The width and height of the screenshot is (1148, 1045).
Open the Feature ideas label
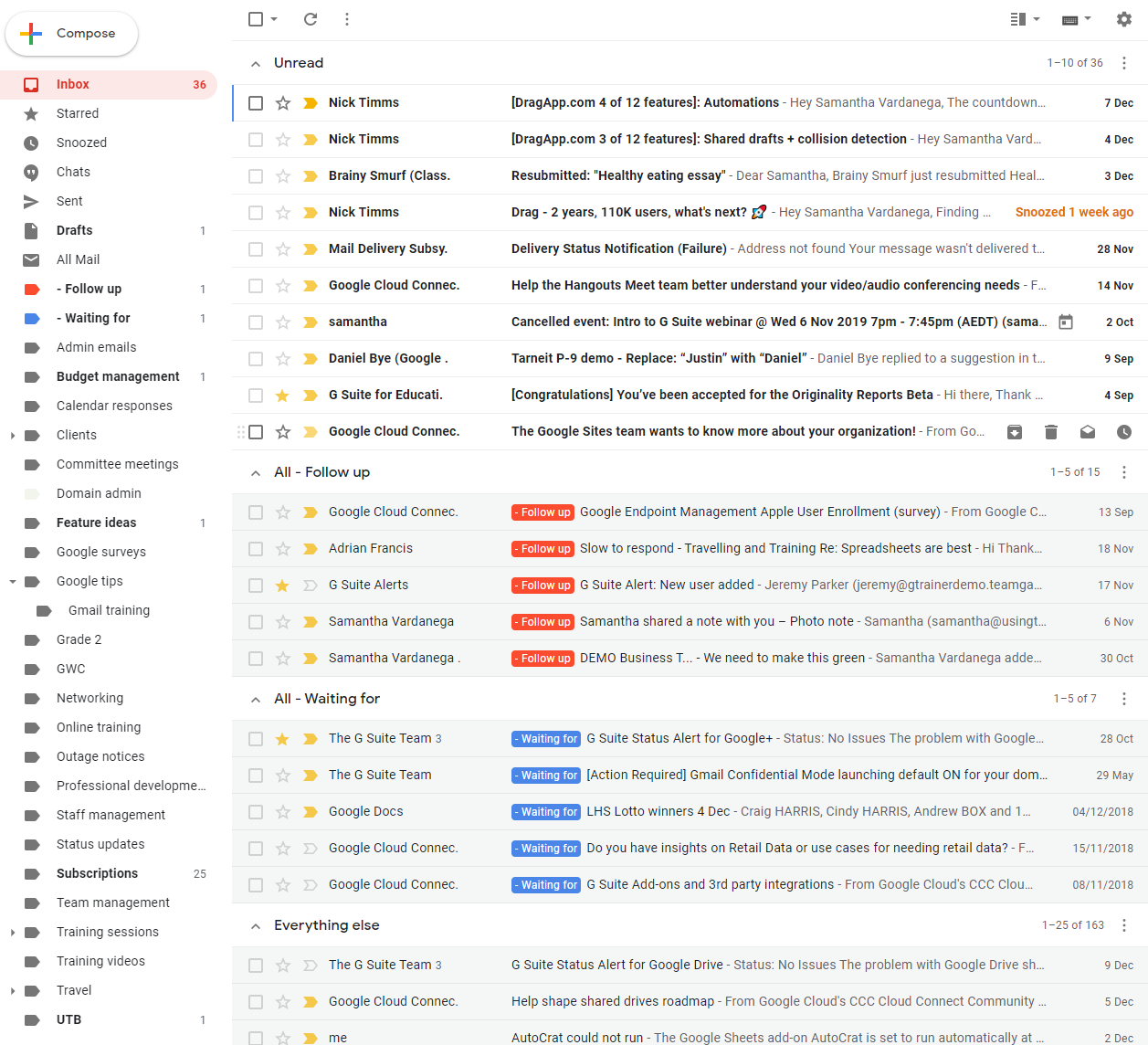tap(109, 523)
